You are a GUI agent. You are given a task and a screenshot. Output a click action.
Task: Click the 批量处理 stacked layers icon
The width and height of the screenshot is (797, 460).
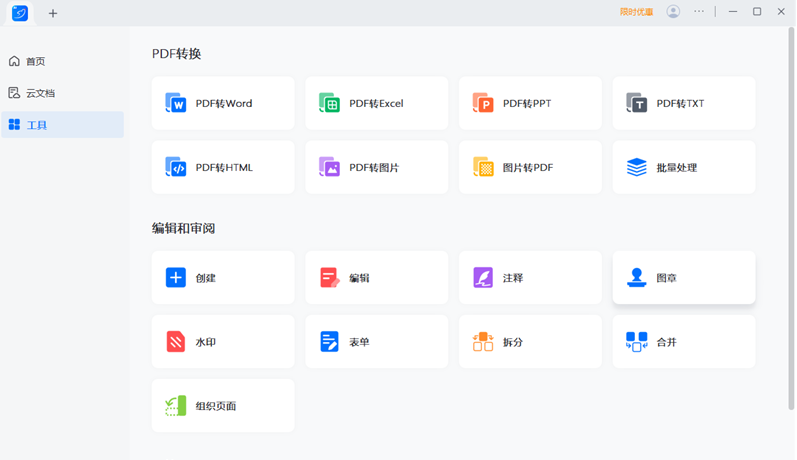(x=636, y=167)
